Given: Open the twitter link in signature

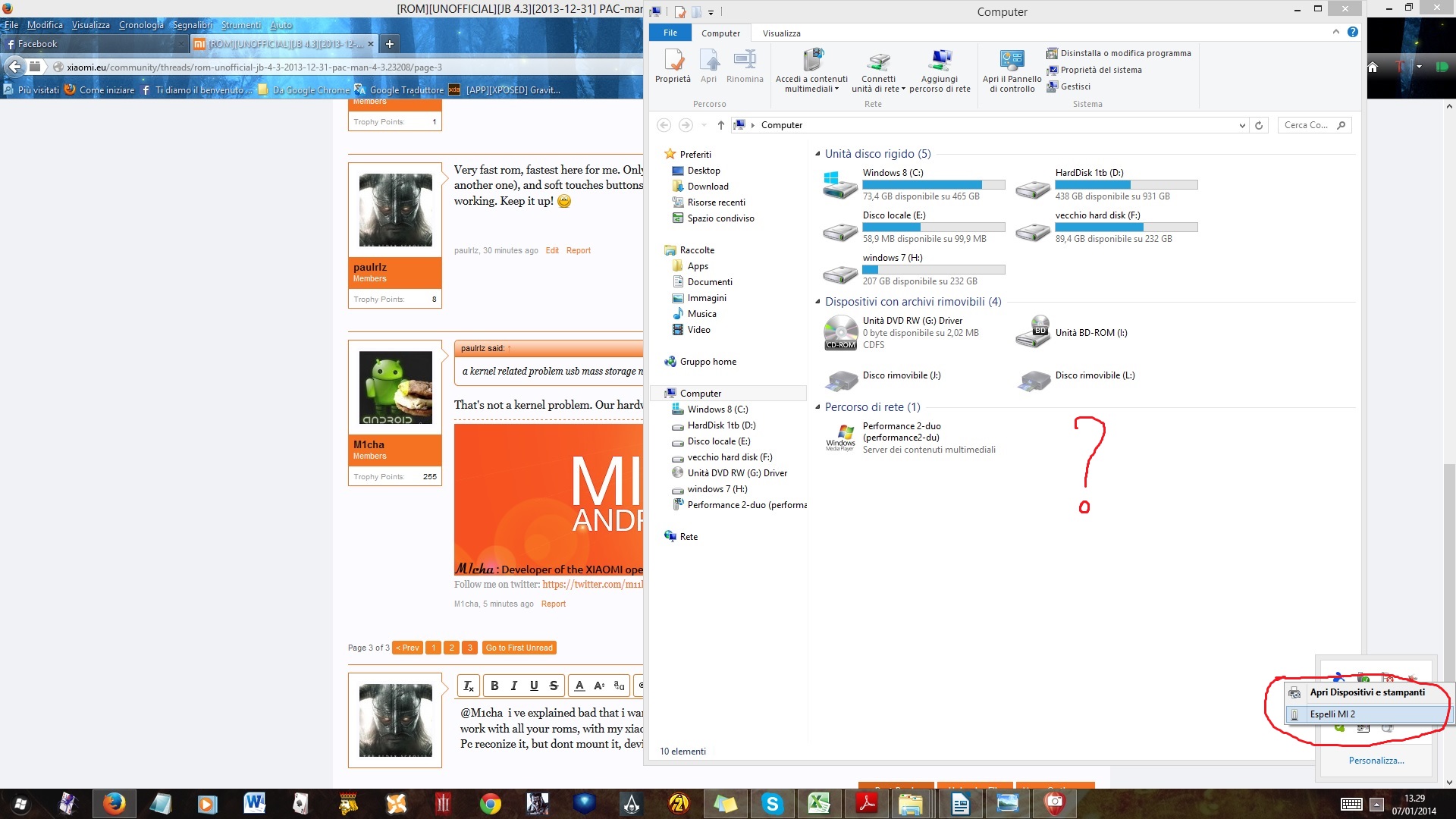Looking at the screenshot, I should click(593, 585).
